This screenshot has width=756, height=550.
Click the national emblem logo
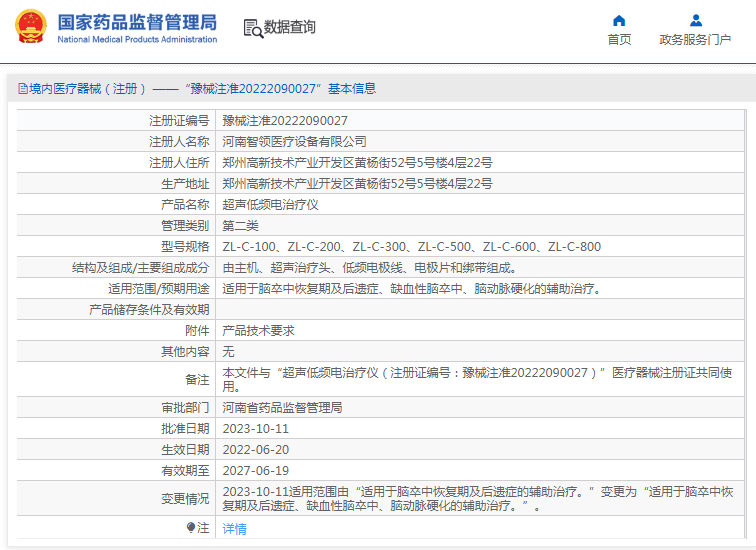[x=31, y=27]
